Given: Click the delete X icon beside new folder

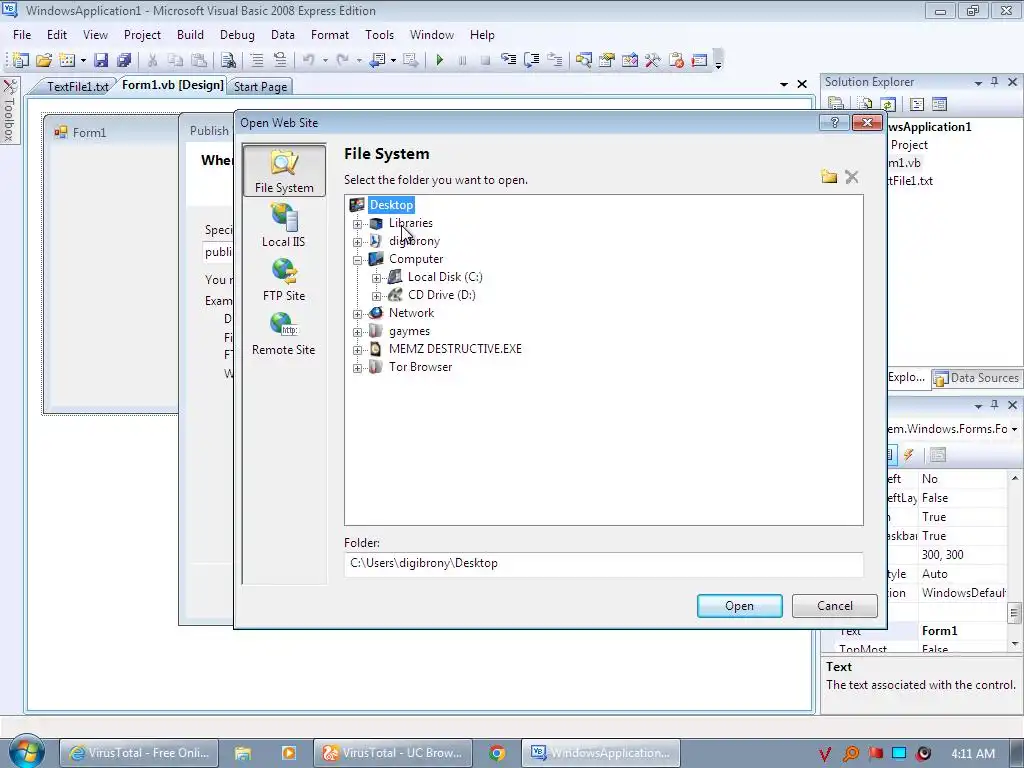Looking at the screenshot, I should 852,177.
